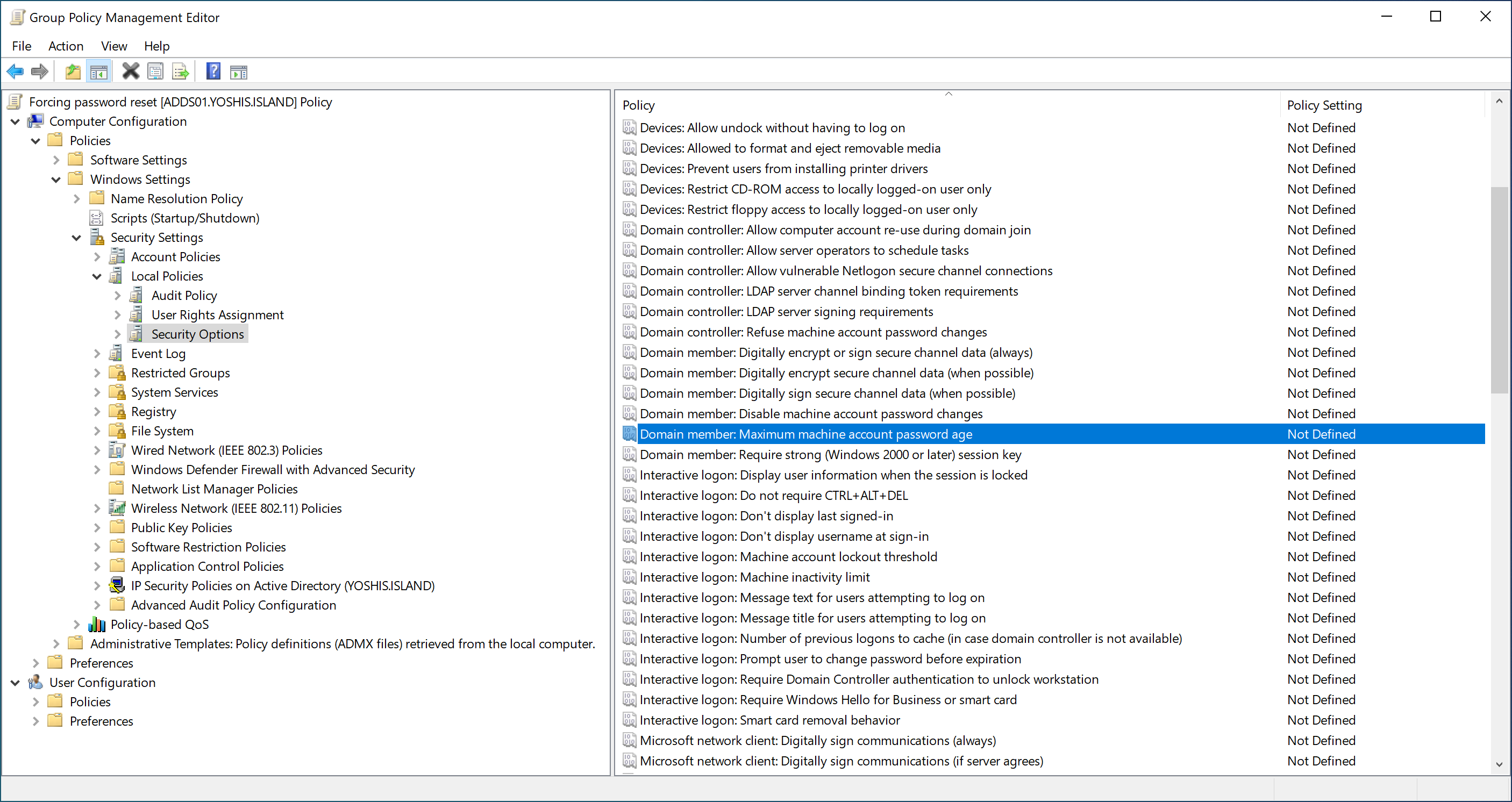The width and height of the screenshot is (1512, 802).
Task: Click the vertical scrollbar thumb in policy list
Action: click(x=1499, y=290)
